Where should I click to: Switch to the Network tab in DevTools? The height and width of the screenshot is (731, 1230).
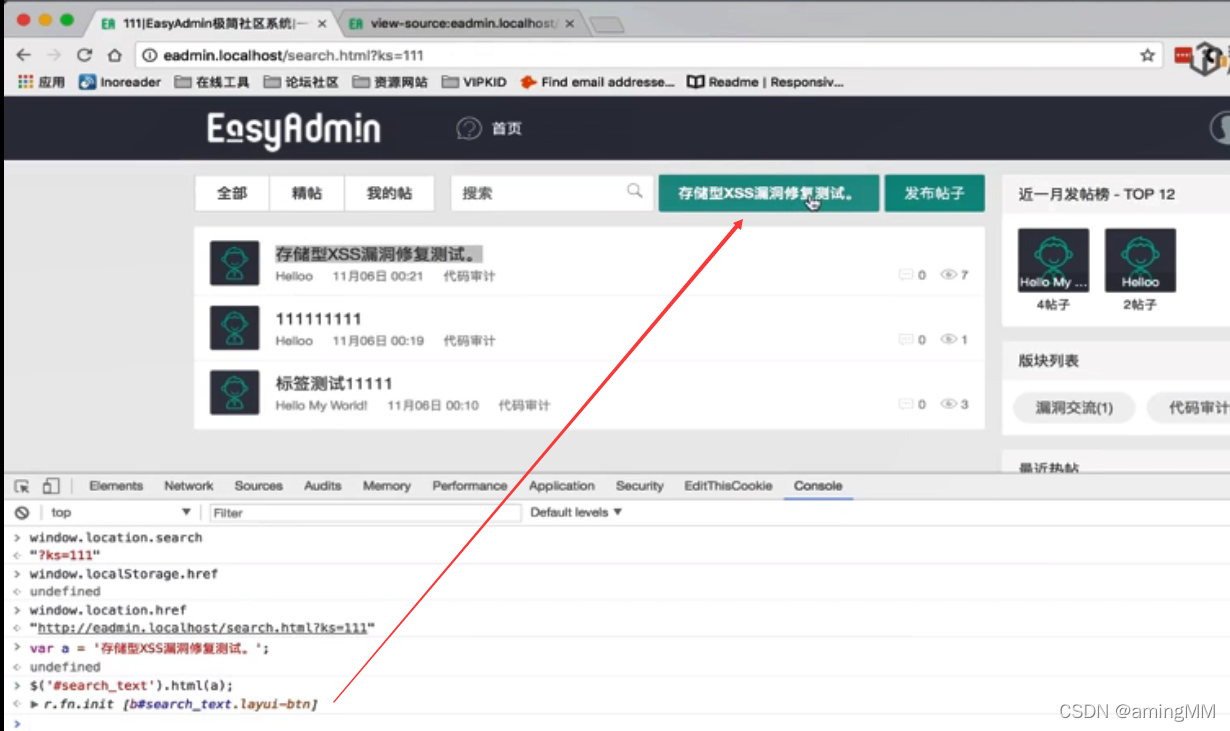189,486
